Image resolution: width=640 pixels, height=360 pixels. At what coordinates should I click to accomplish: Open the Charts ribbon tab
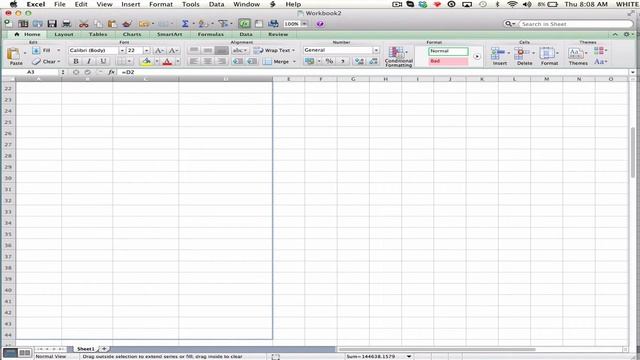click(132, 34)
